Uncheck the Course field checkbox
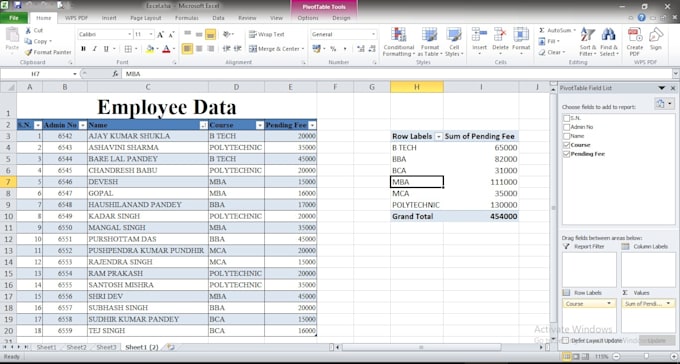 coord(566,145)
